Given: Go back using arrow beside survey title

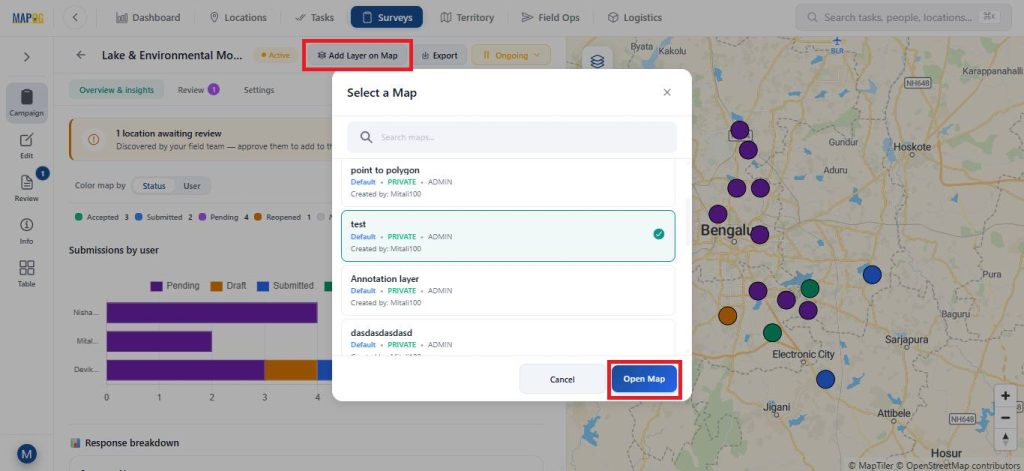Looking at the screenshot, I should (x=81, y=56).
